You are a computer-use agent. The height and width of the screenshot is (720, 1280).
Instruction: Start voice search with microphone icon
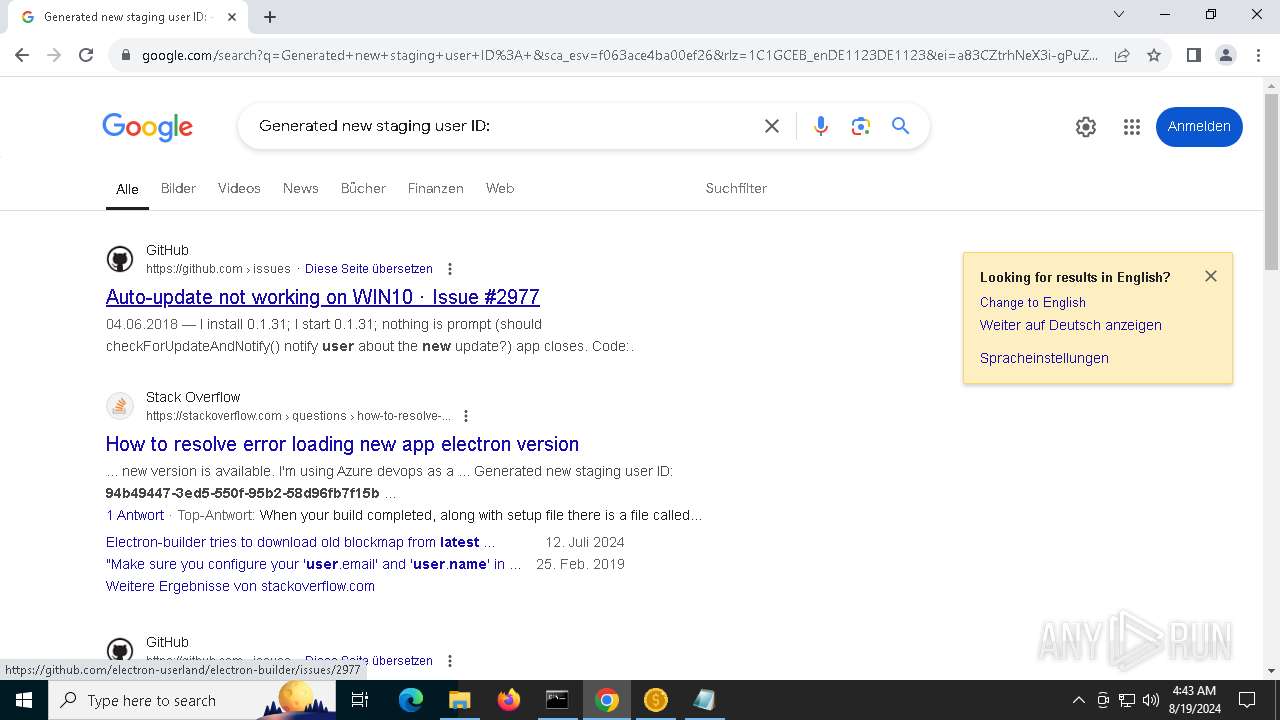coord(821,126)
